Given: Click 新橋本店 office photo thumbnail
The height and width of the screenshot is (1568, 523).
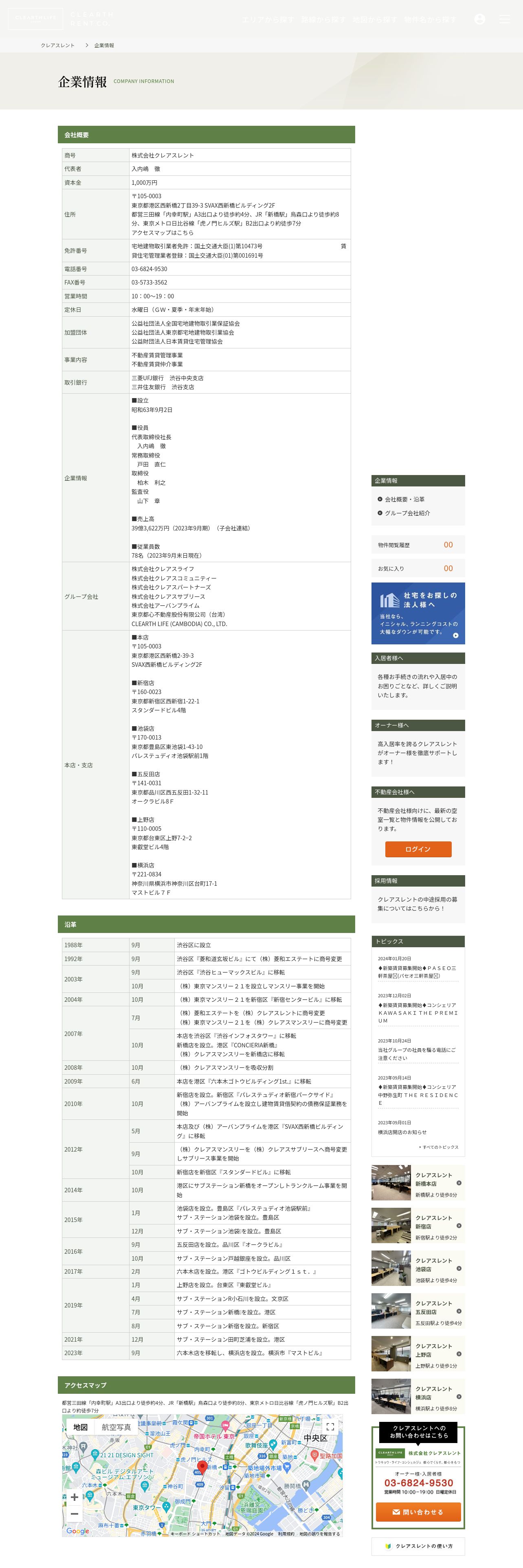Looking at the screenshot, I should click(391, 1183).
